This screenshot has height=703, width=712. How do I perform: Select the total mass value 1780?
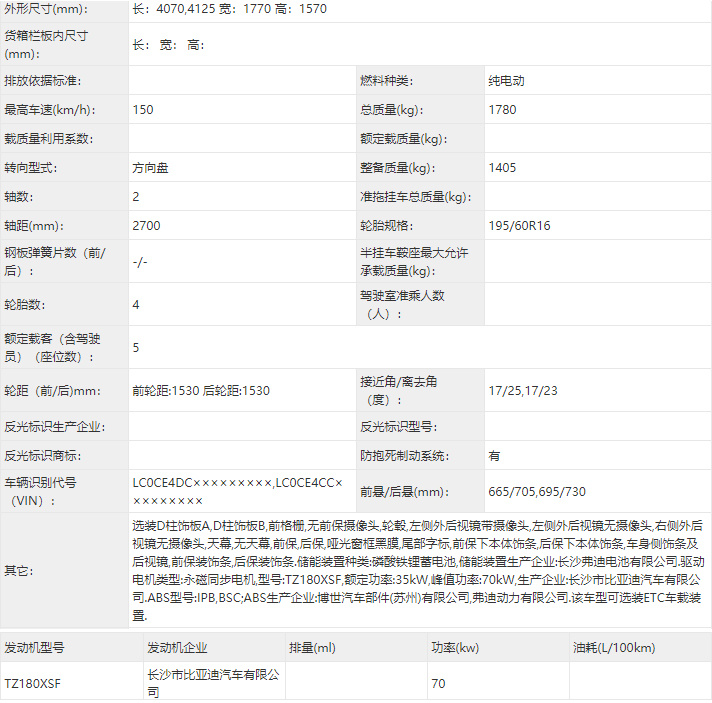pyautogui.click(x=502, y=110)
